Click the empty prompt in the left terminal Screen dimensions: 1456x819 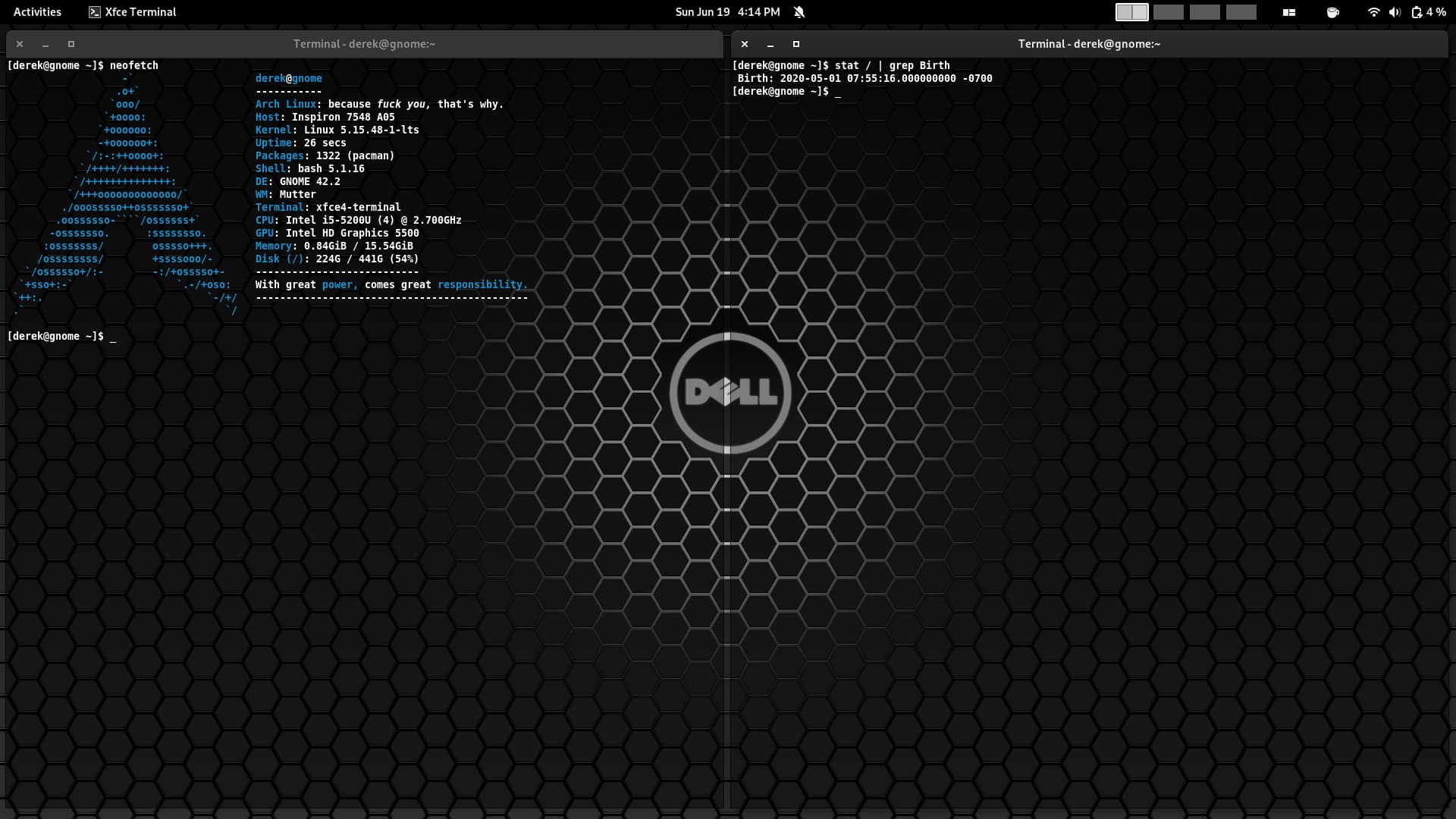[61, 336]
